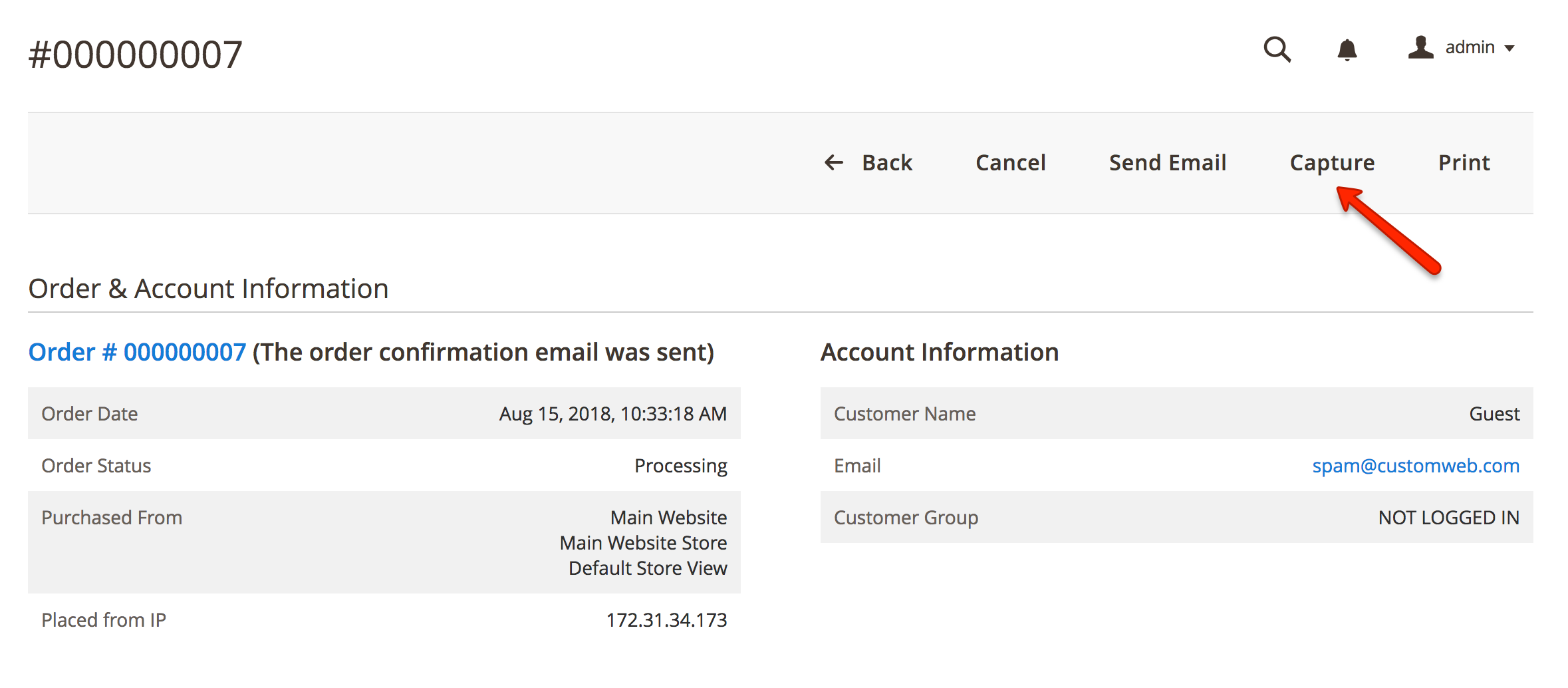
Task: Open the admin global search
Action: [x=1277, y=50]
